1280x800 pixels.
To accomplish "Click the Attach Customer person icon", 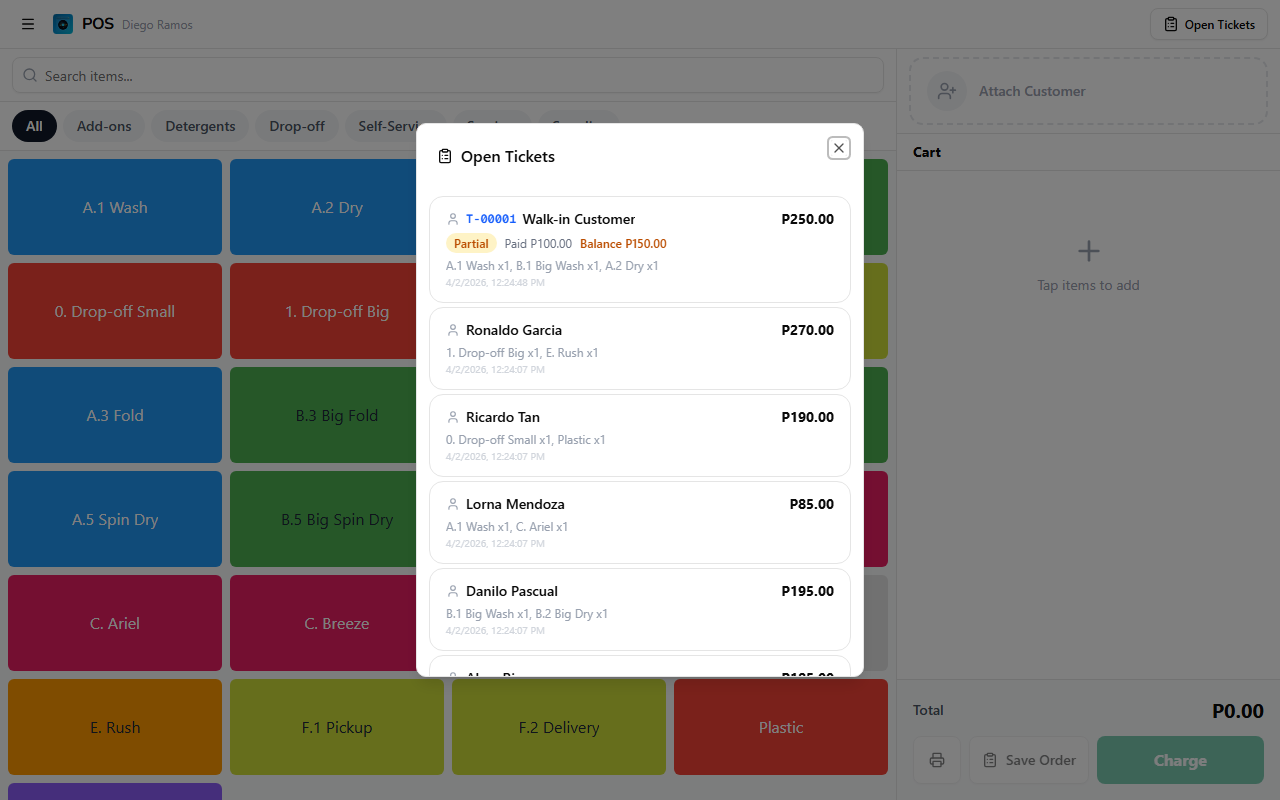I will pos(946,91).
